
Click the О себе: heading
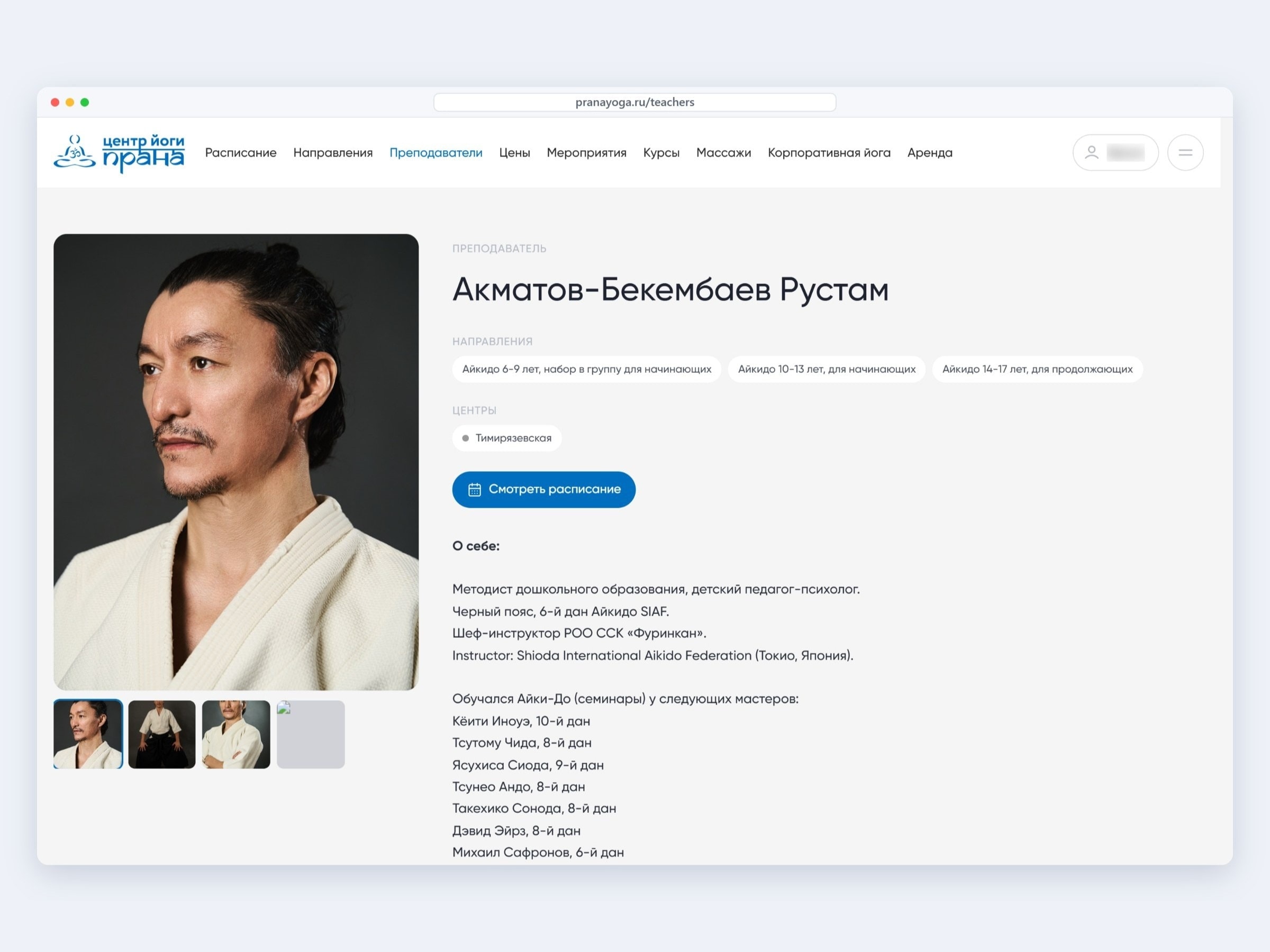476,546
